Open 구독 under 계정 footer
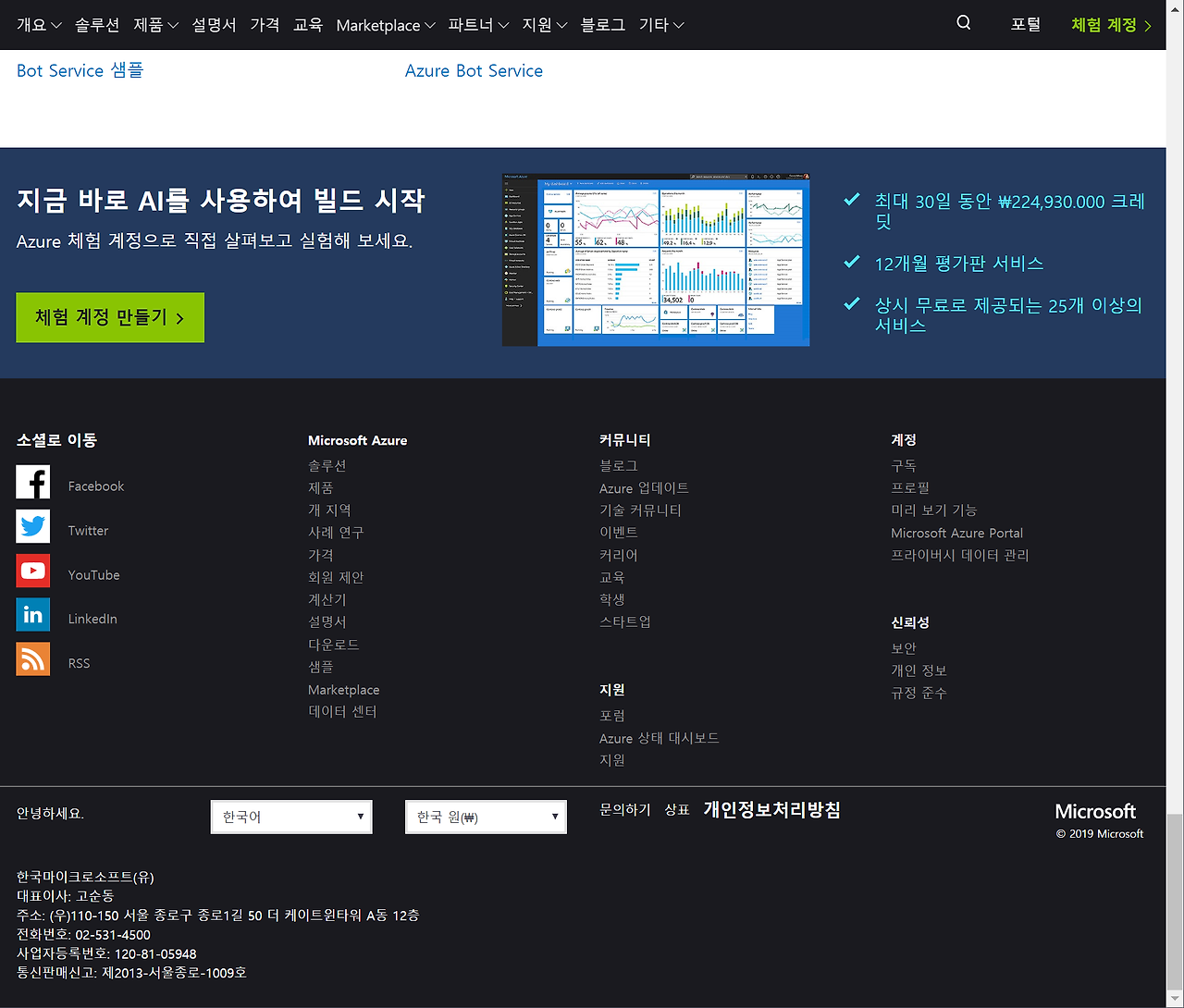This screenshot has width=1184, height=1008. (x=904, y=465)
